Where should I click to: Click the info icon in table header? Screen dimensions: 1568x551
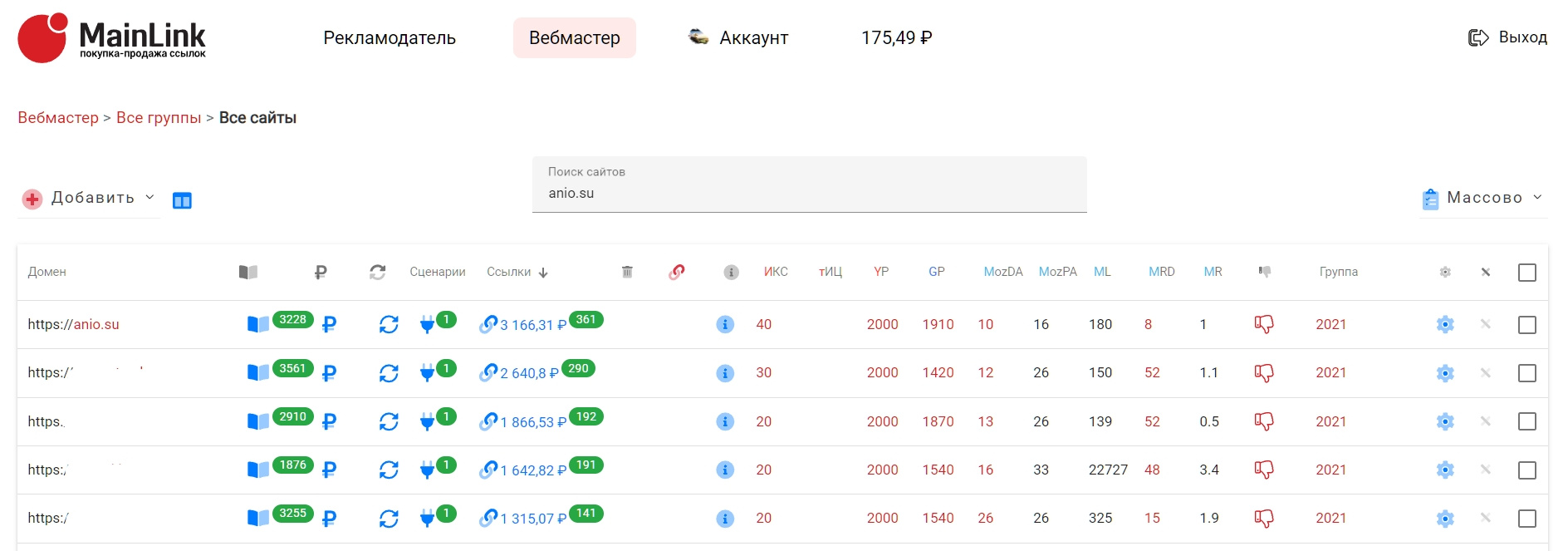(731, 273)
